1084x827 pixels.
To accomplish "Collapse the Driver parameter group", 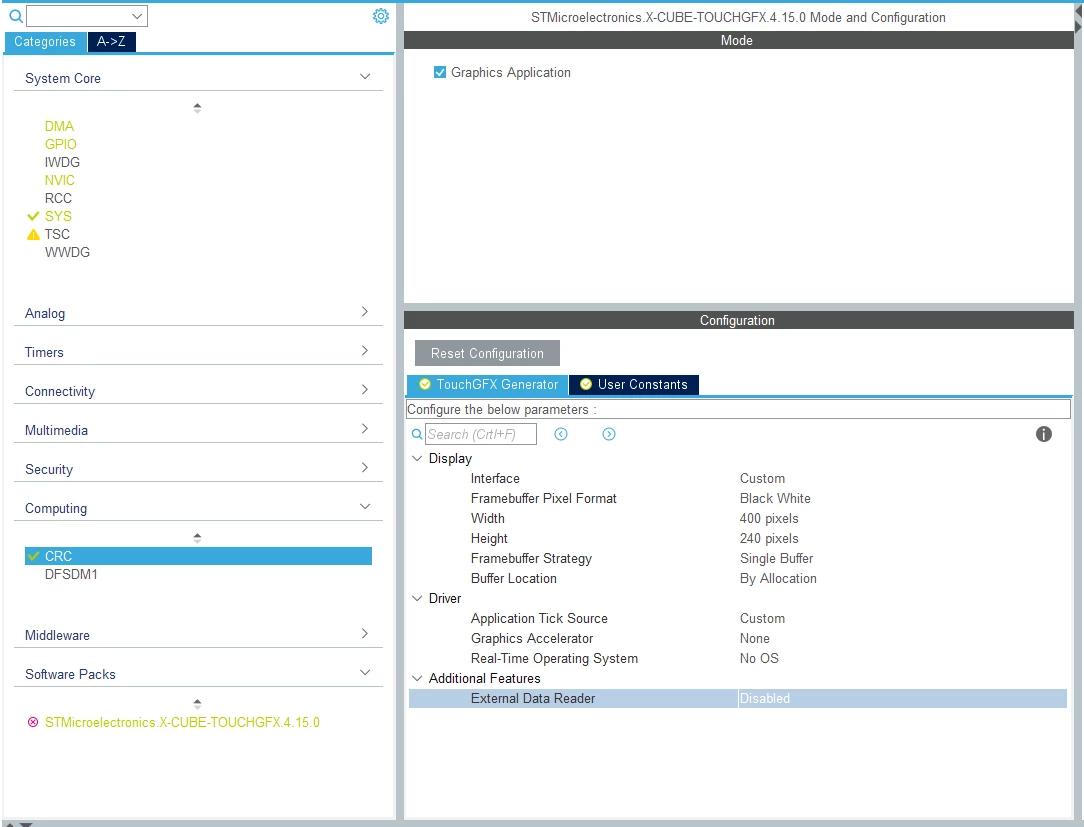I will click(x=417, y=598).
